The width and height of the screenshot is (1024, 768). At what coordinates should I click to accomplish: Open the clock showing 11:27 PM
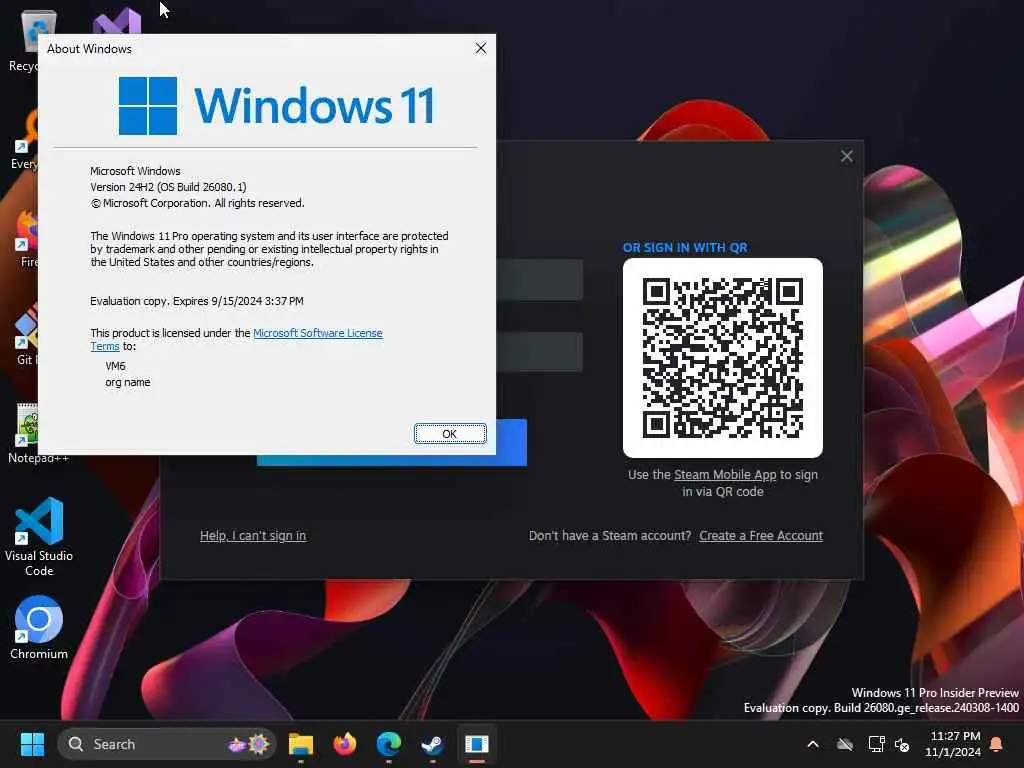coord(953,744)
